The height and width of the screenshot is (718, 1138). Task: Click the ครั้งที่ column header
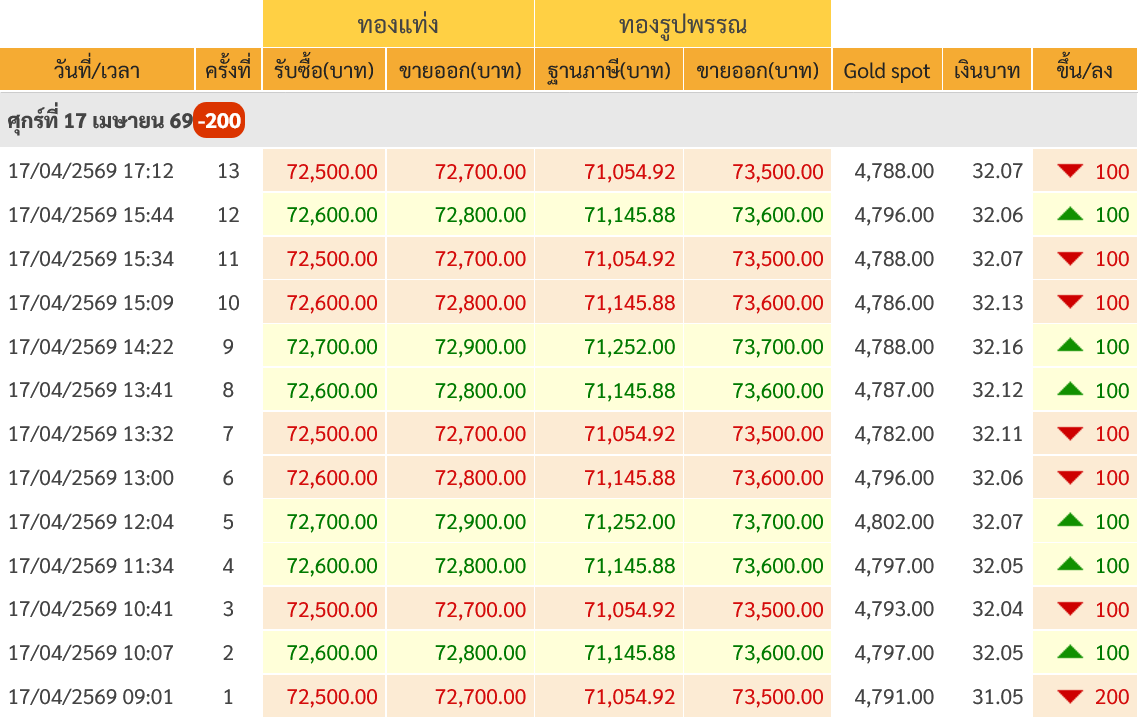tap(228, 70)
